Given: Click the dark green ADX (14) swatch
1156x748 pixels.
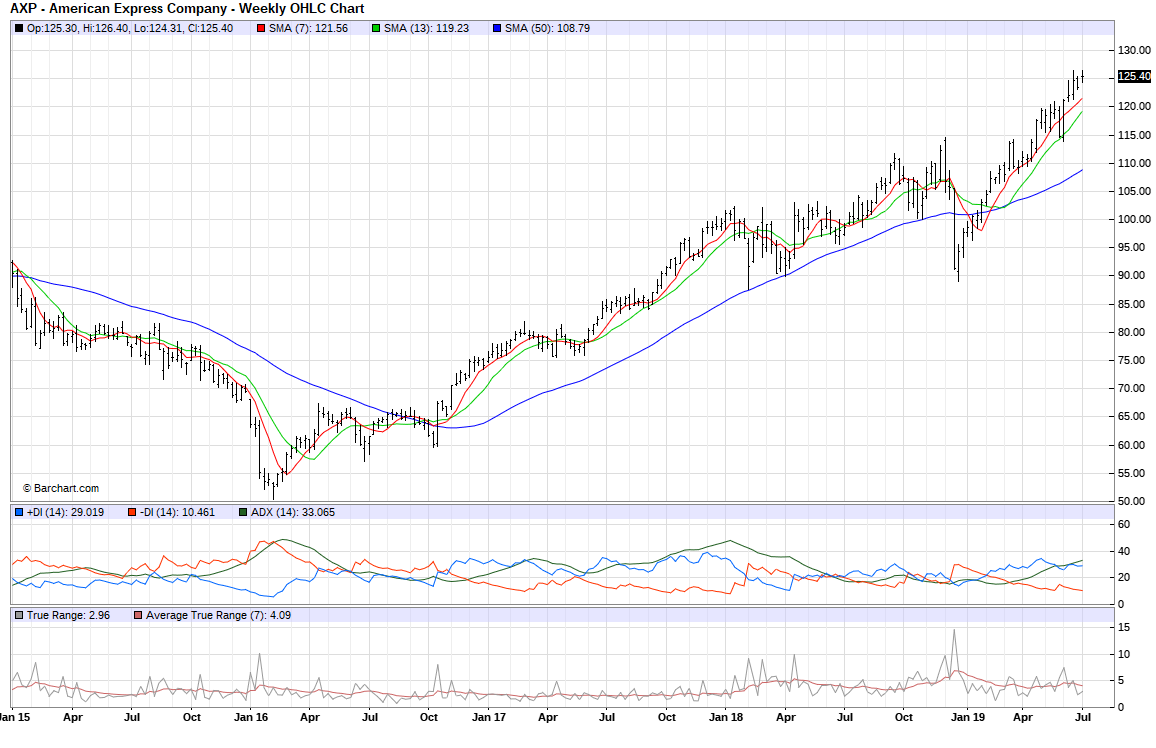Looking at the screenshot, I should point(243,512).
